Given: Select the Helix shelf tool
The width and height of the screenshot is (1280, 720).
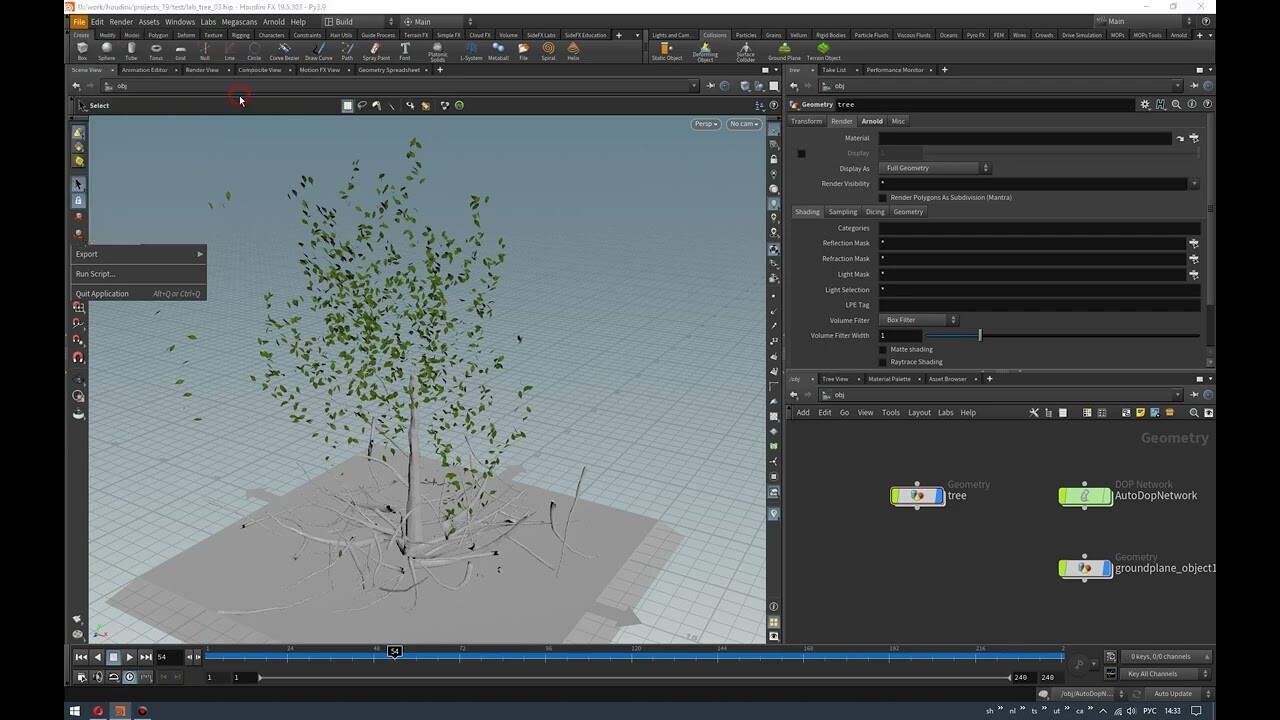Looking at the screenshot, I should coord(575,50).
